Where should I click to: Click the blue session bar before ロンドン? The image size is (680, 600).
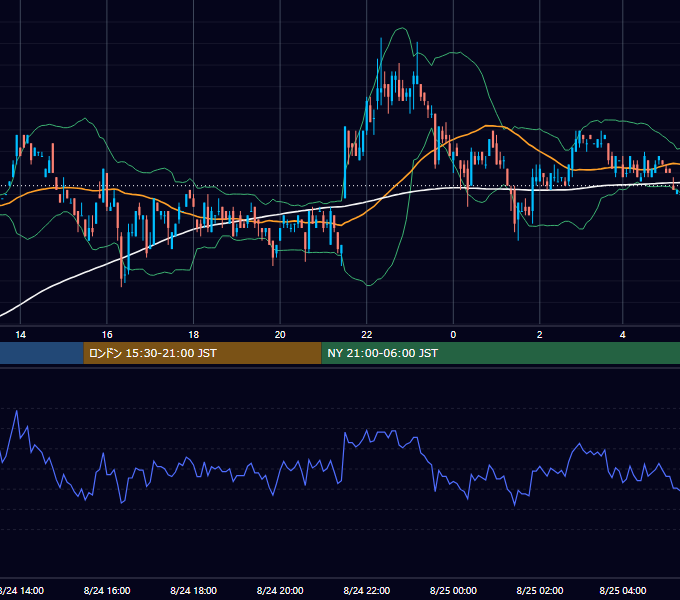42,353
